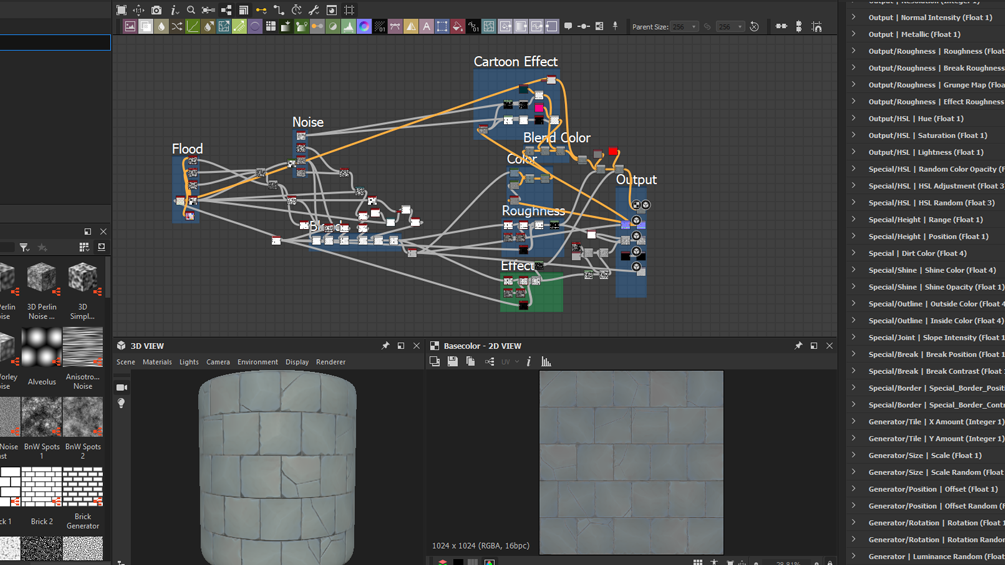The width and height of the screenshot is (1005, 565).
Task: Open the Materials menu in 3D view
Action: 157,362
